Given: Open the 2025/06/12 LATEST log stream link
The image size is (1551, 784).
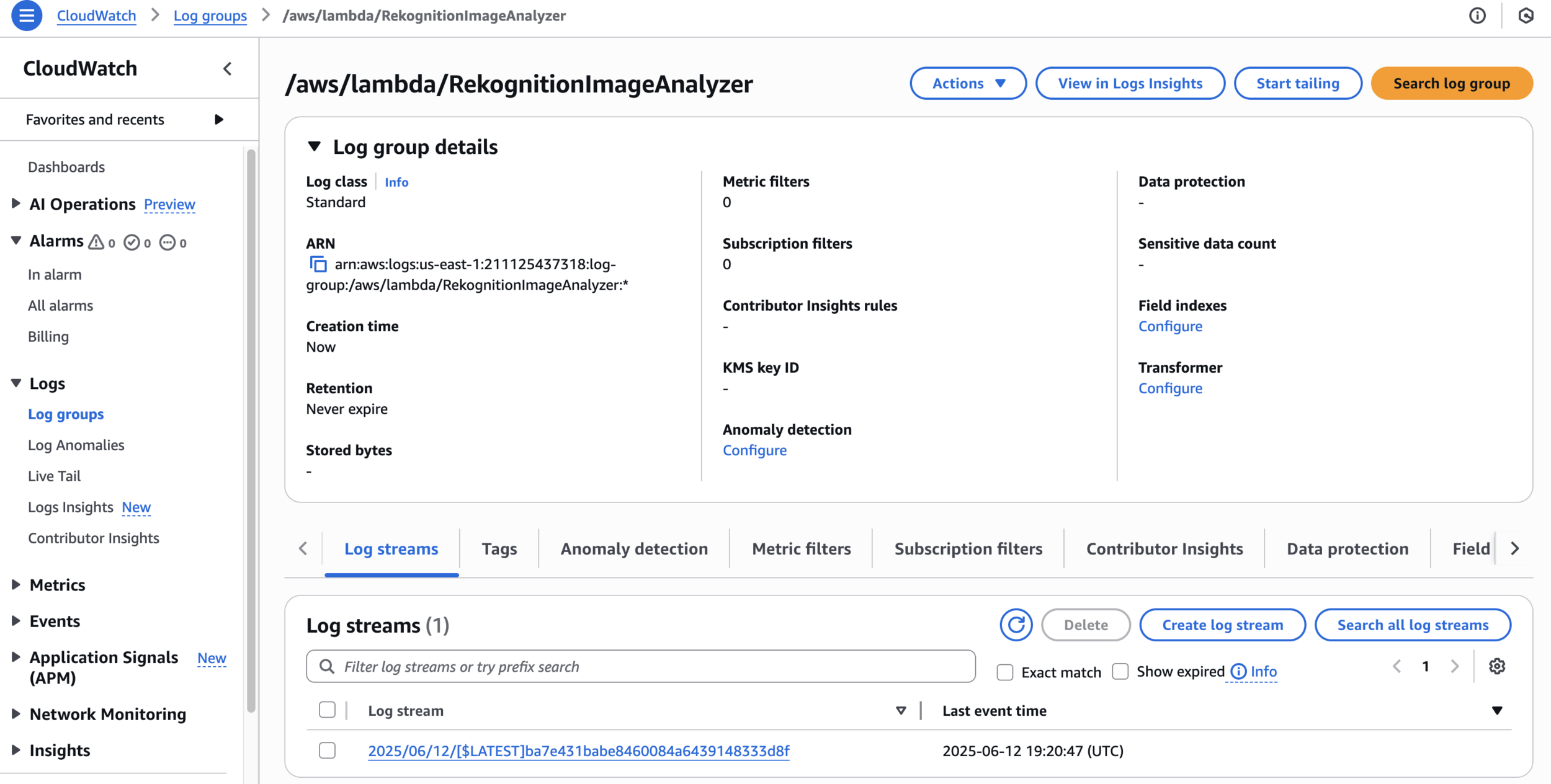Looking at the screenshot, I should (x=578, y=751).
